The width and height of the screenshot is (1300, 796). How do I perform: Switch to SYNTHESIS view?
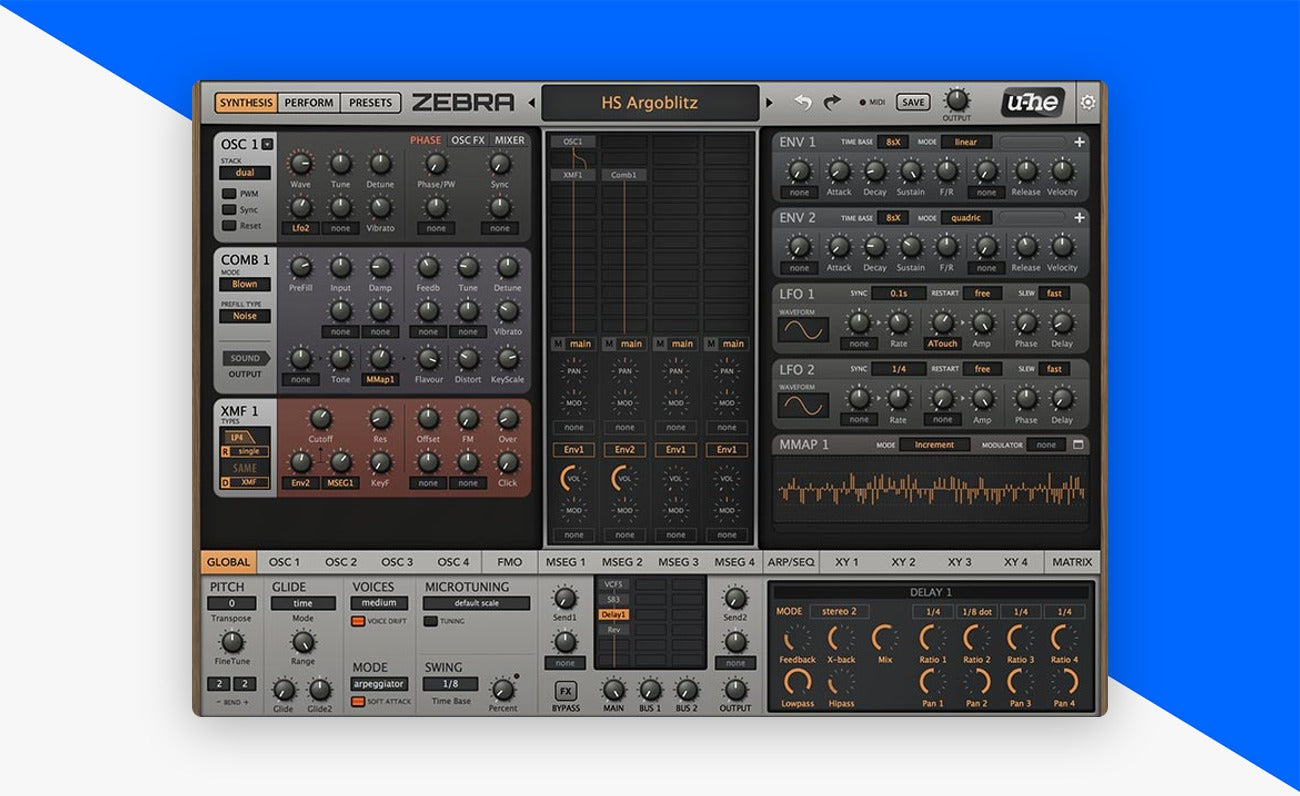(246, 102)
